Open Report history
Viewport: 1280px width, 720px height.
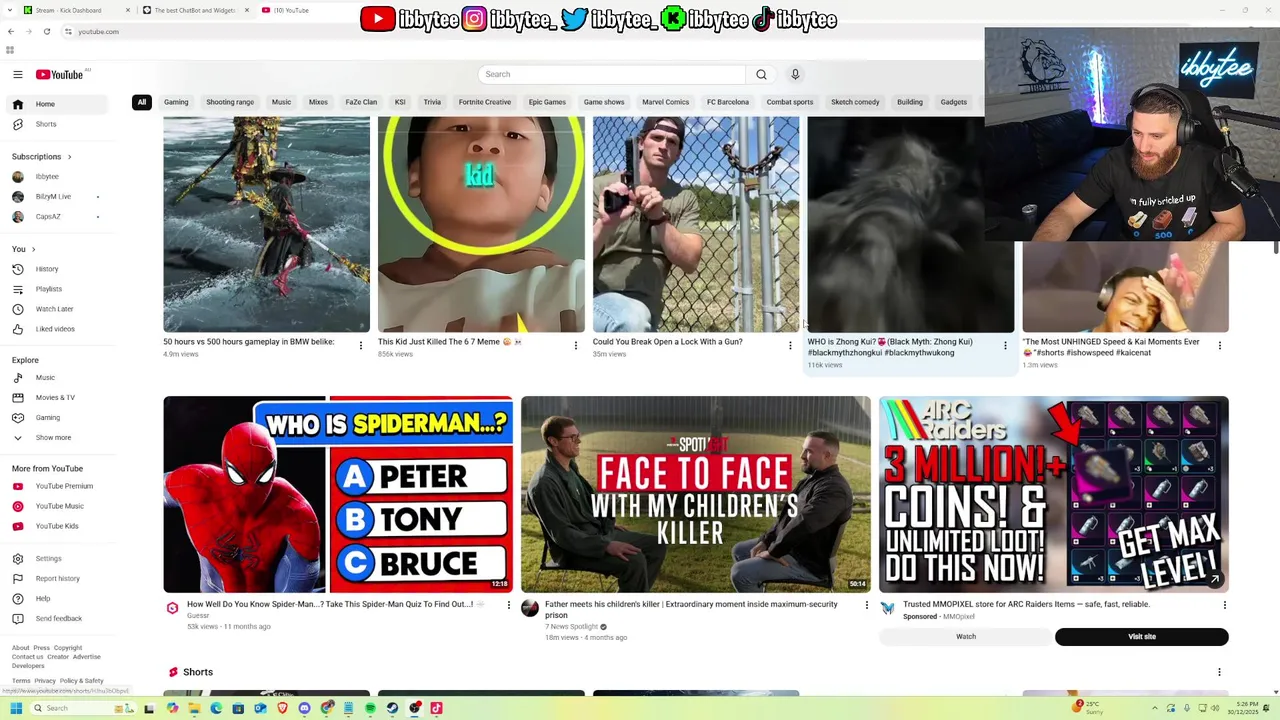click(58, 579)
